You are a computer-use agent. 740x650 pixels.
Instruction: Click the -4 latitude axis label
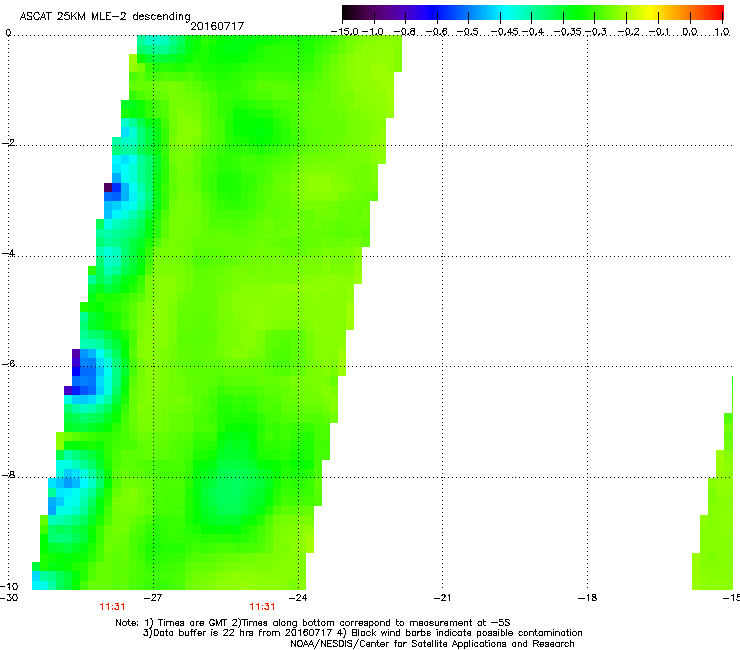pyautogui.click(x=8, y=253)
